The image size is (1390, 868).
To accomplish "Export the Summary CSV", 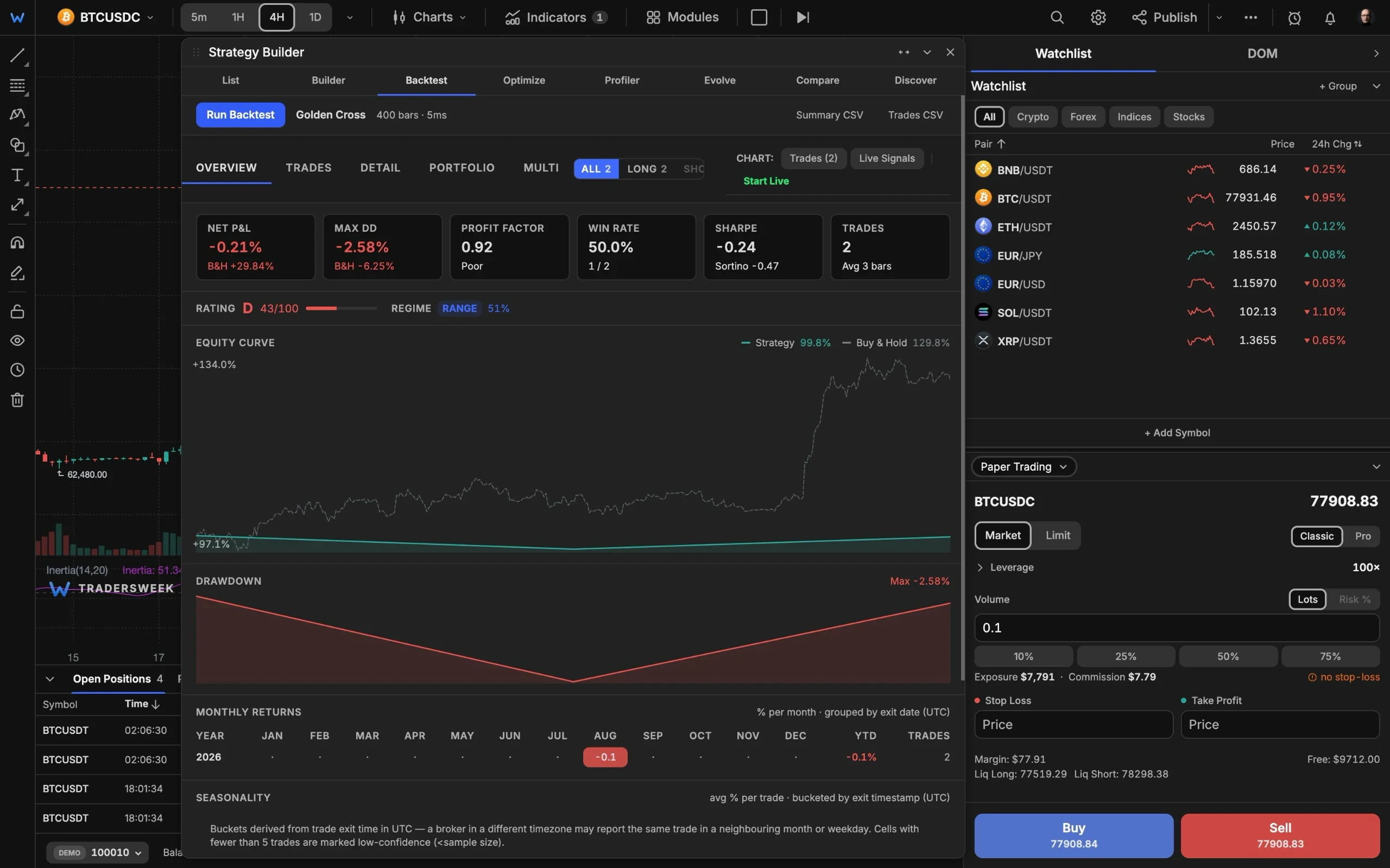I will (x=829, y=115).
